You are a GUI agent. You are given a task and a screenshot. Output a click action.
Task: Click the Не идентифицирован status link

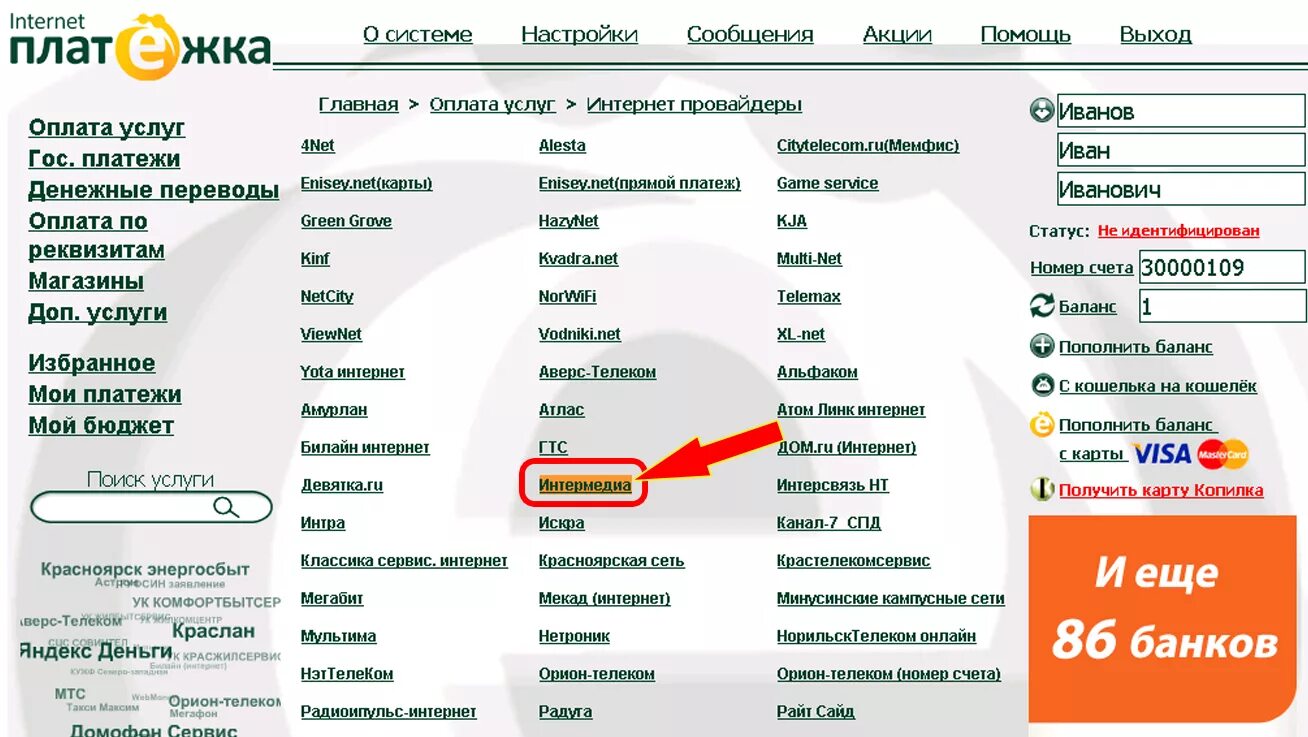(x=1178, y=230)
